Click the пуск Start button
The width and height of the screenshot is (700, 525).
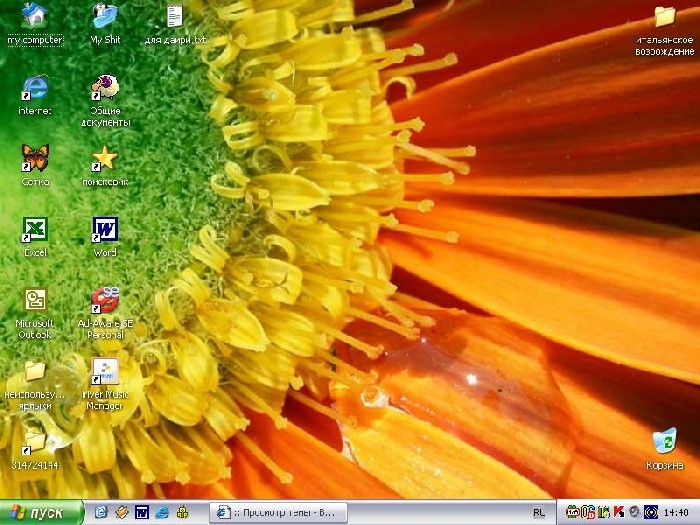pos(40,512)
